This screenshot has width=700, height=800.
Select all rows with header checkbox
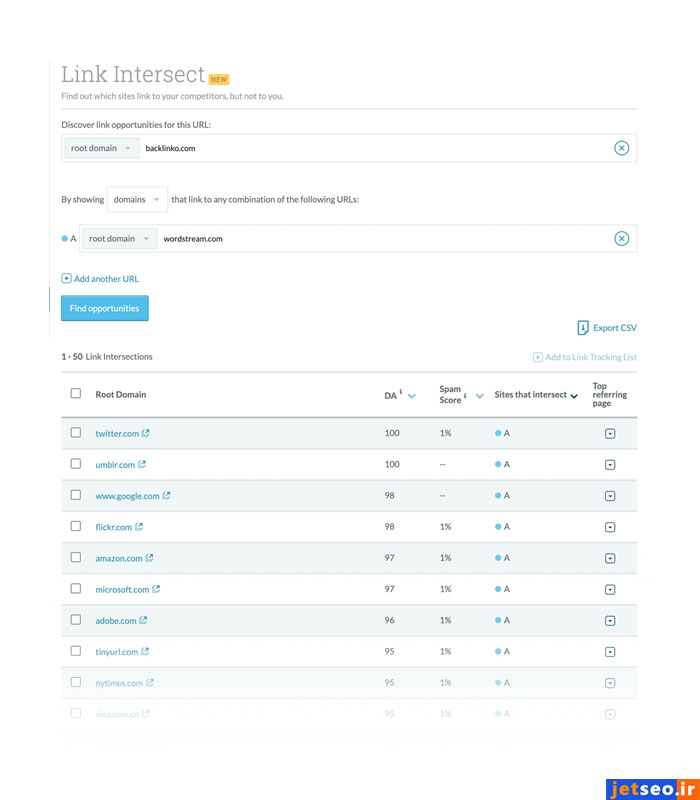click(76, 394)
